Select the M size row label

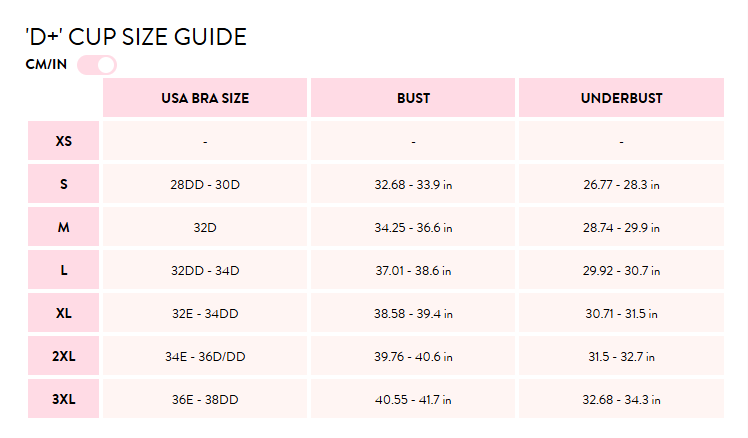pos(63,227)
